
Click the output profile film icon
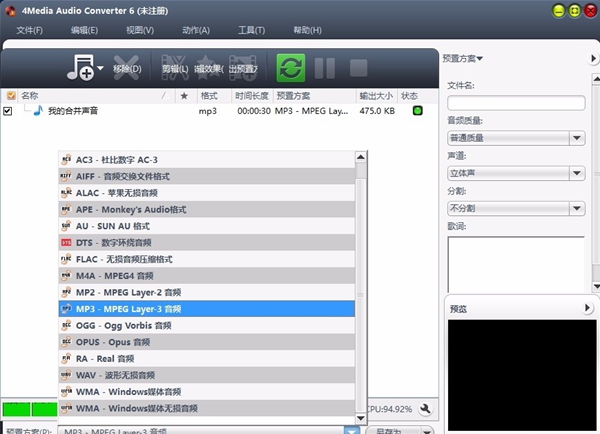coord(243,68)
